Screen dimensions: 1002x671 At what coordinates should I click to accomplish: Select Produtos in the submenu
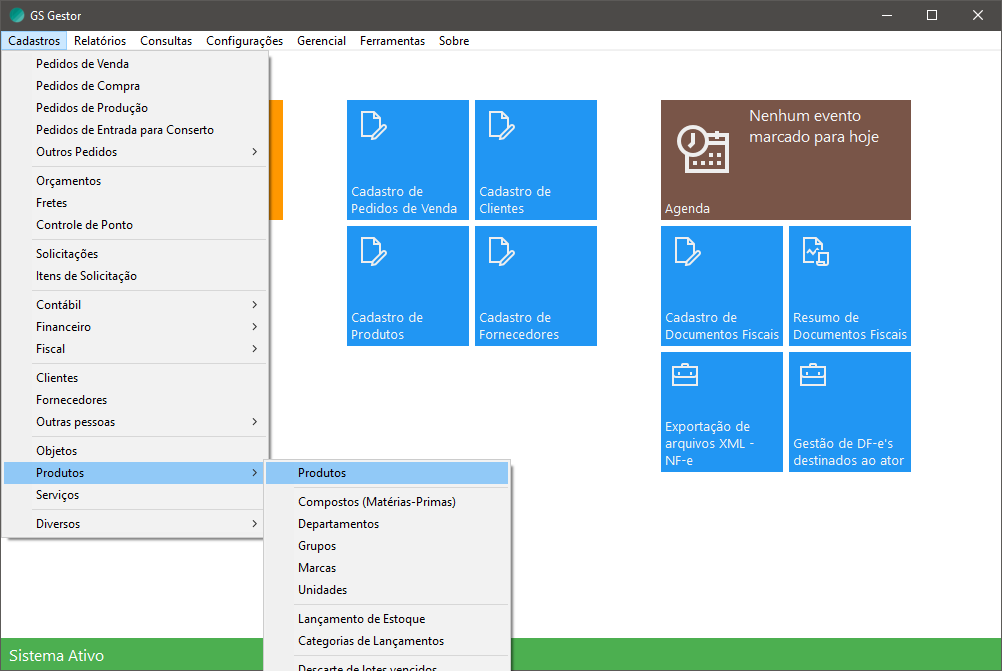click(386, 473)
